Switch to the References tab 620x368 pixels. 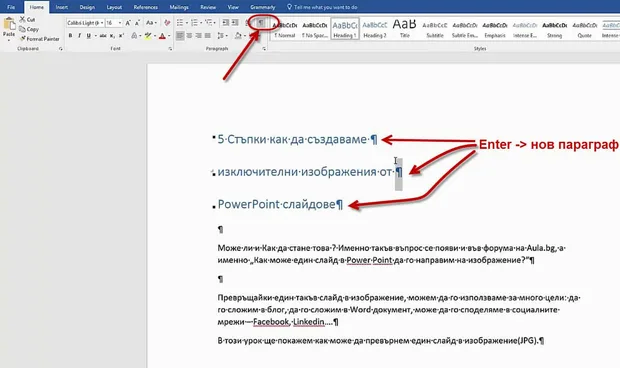146,7
